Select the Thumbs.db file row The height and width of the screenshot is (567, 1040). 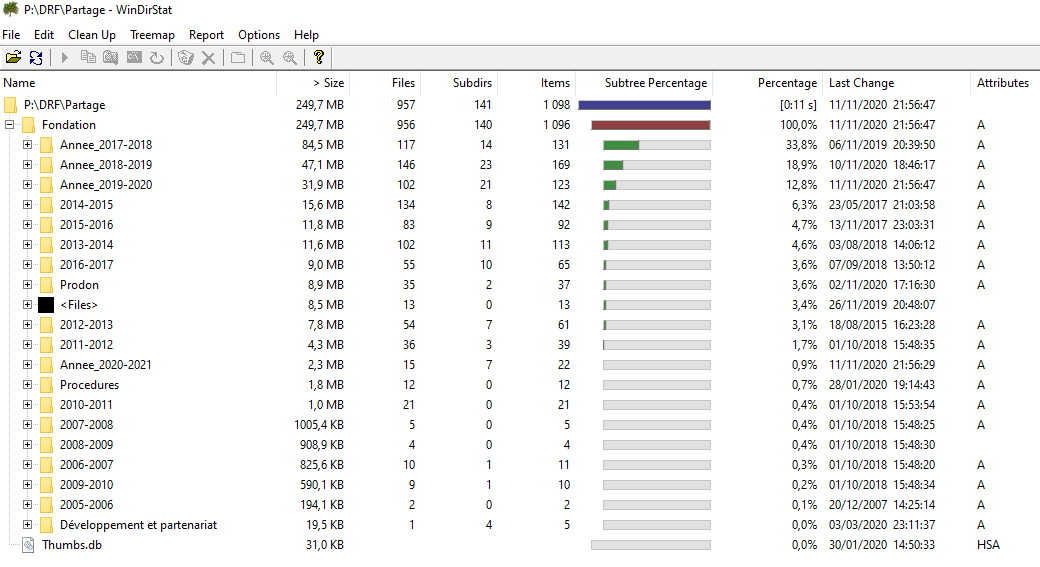(x=71, y=545)
